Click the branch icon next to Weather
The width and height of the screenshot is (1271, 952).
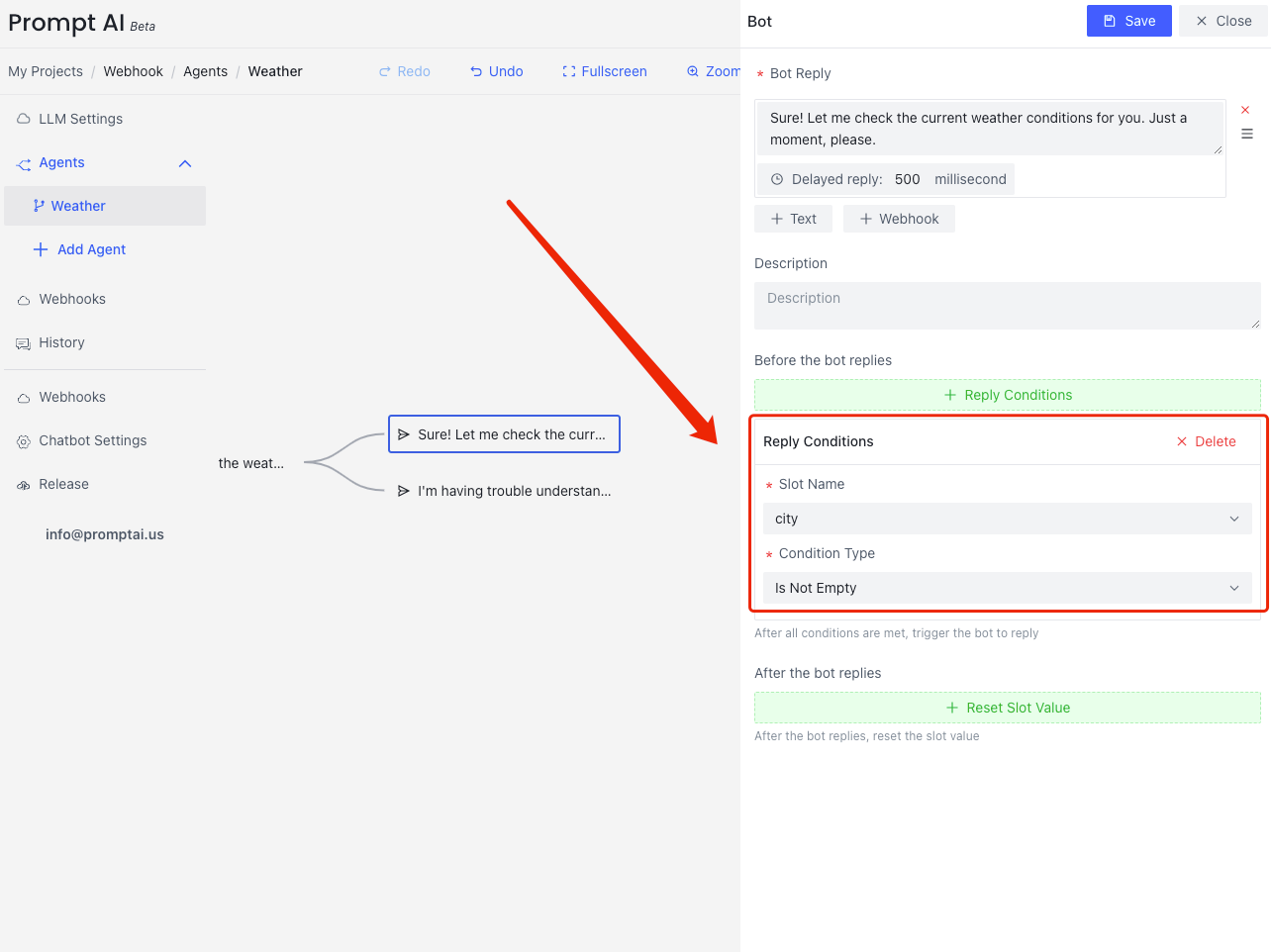pos(39,206)
